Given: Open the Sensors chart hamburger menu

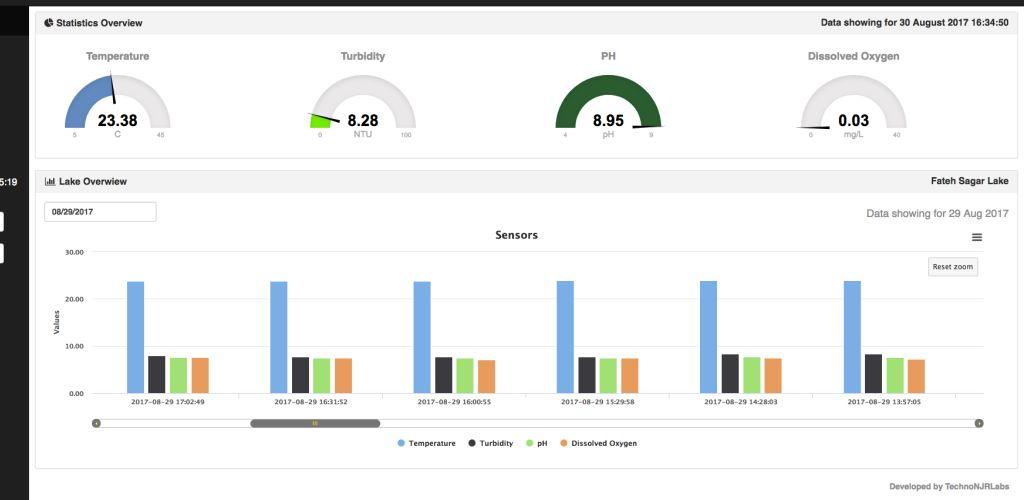Looking at the screenshot, I should click(x=976, y=238).
